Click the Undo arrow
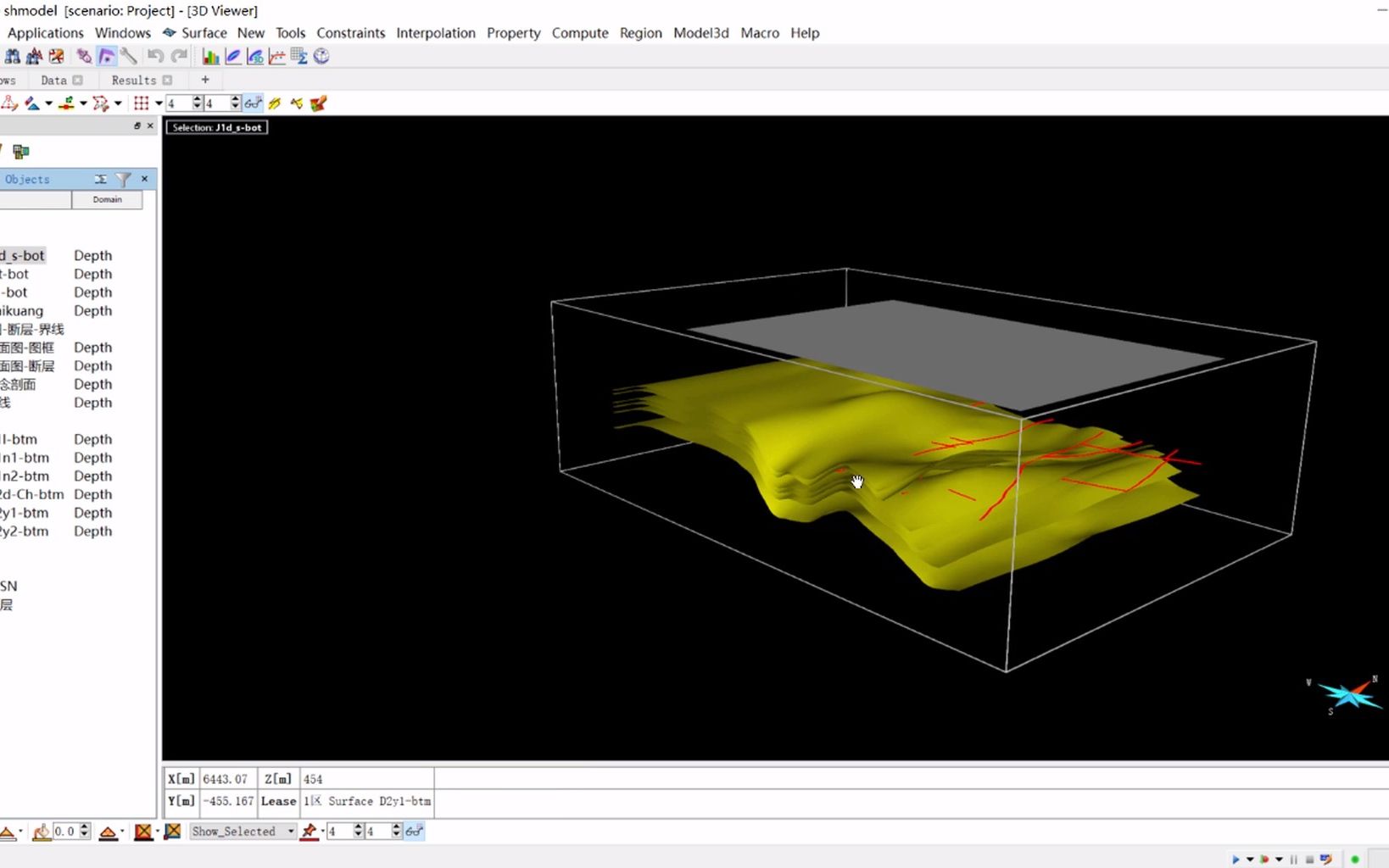 [x=155, y=57]
